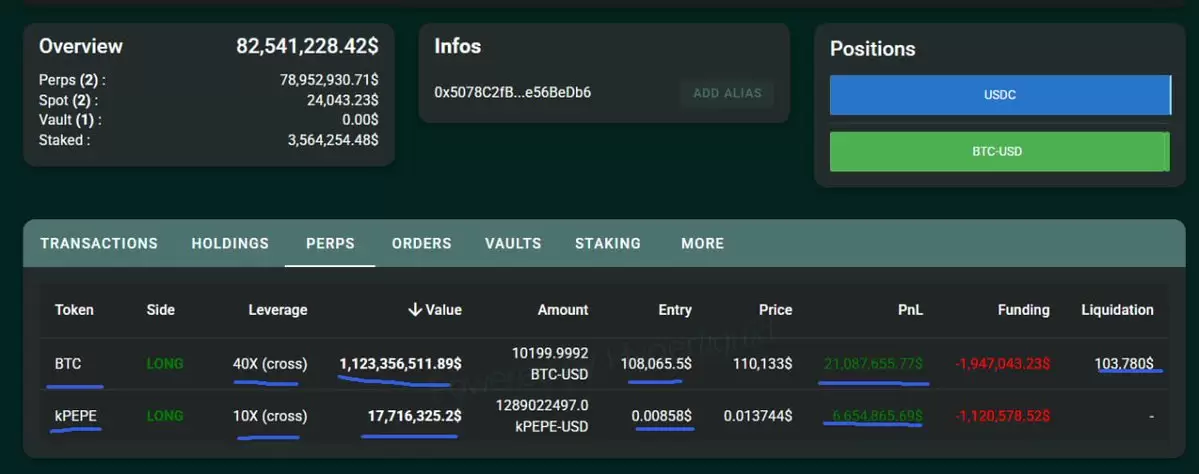Click the liquidation price 103,780$
Screen dimensions: 1199x474
[1124, 364]
